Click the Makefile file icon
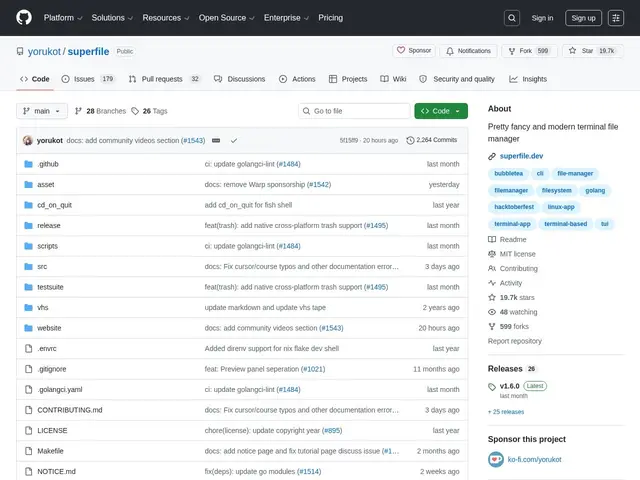This screenshot has width=640, height=480. [x=28, y=451]
